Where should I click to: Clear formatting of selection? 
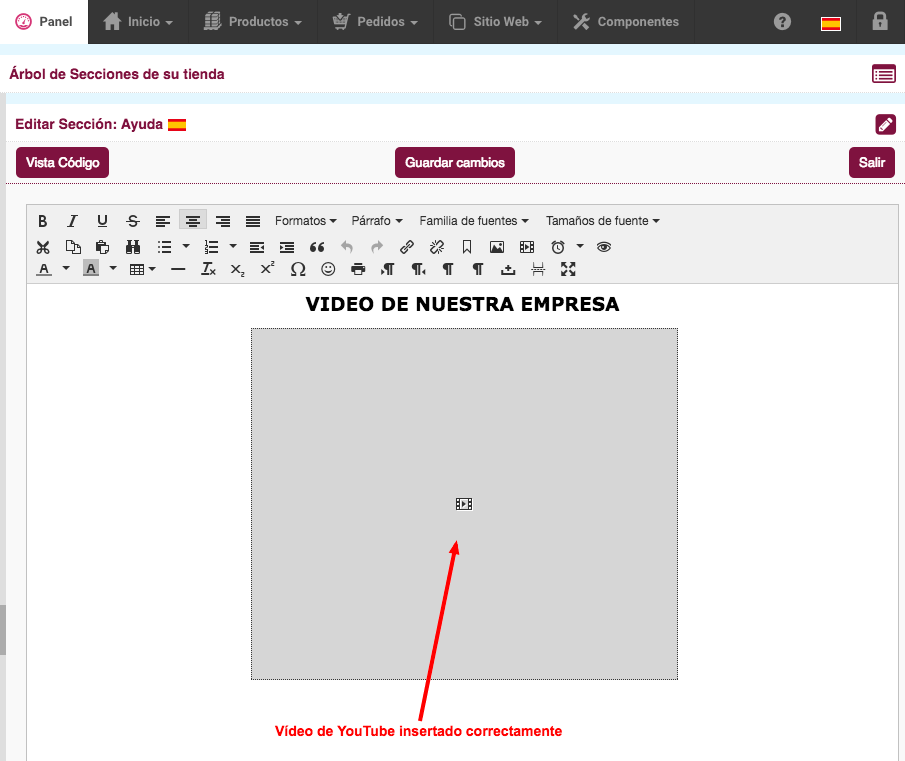coord(208,269)
